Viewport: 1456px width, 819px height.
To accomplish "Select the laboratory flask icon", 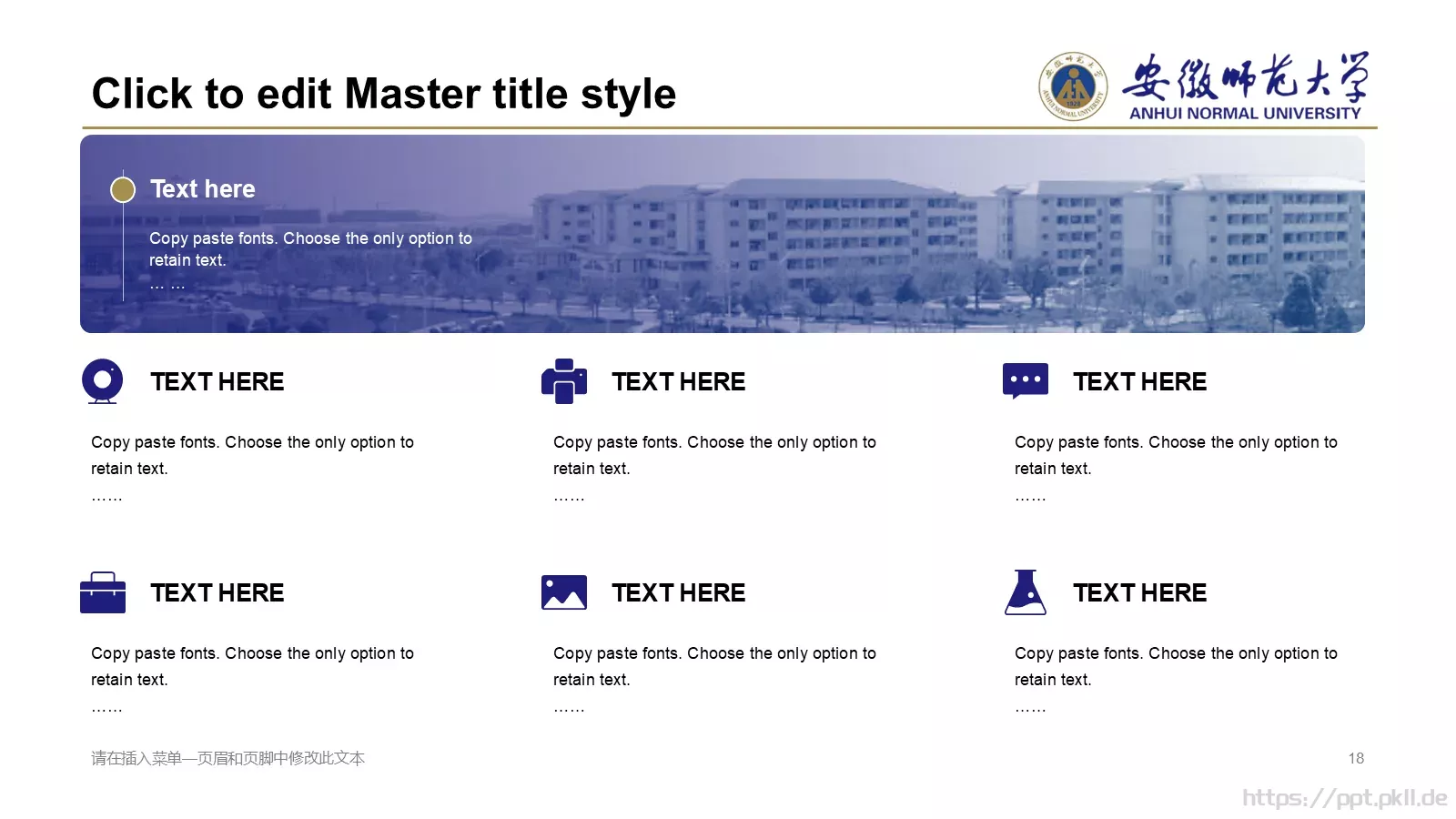I will point(1026,592).
